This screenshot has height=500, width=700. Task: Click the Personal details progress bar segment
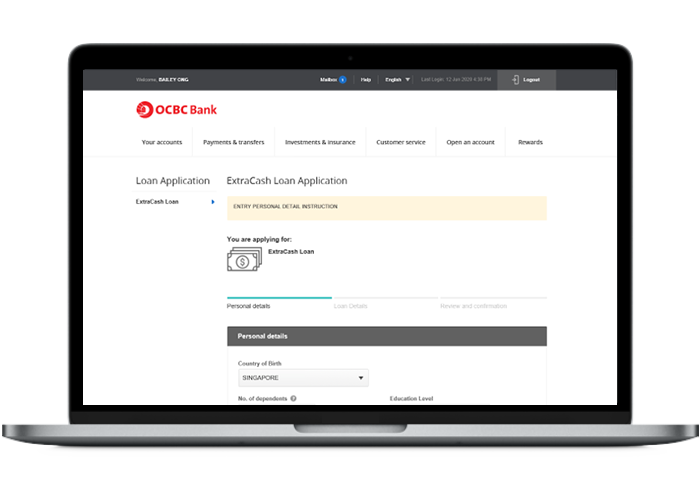[x=279, y=297]
